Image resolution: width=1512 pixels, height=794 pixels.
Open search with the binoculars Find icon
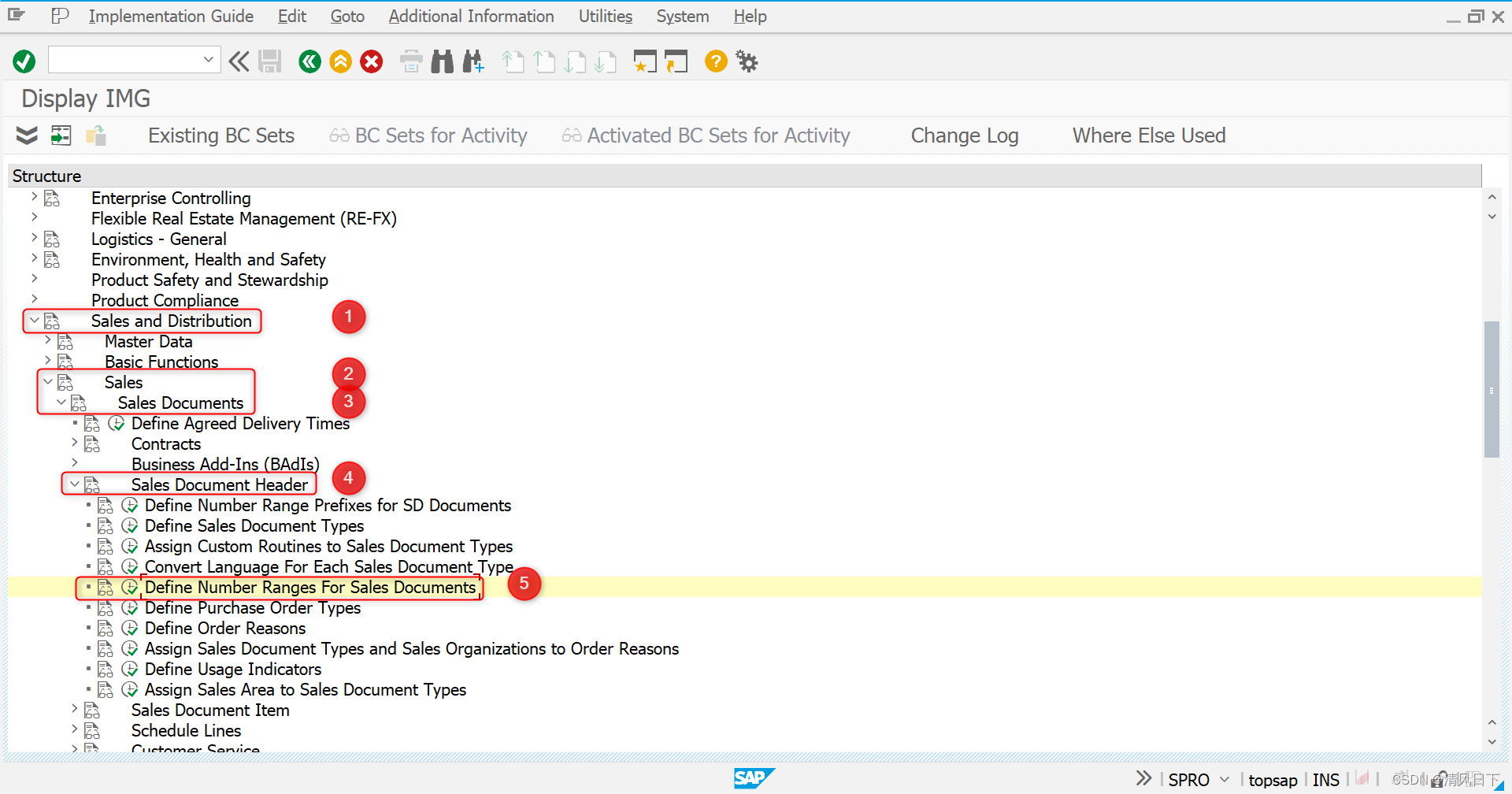442,61
